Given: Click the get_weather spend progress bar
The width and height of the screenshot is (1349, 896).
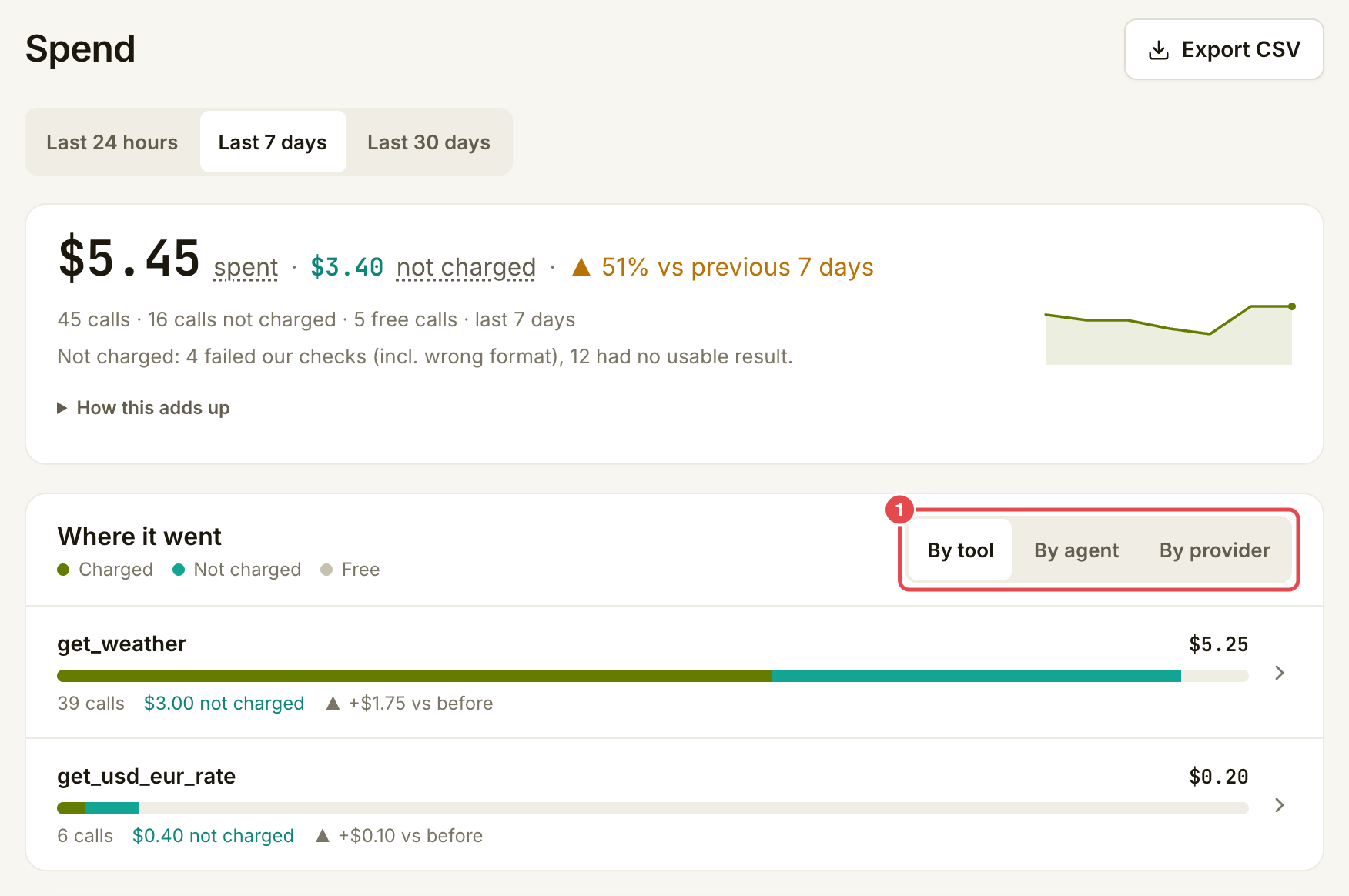Looking at the screenshot, I should click(653, 676).
